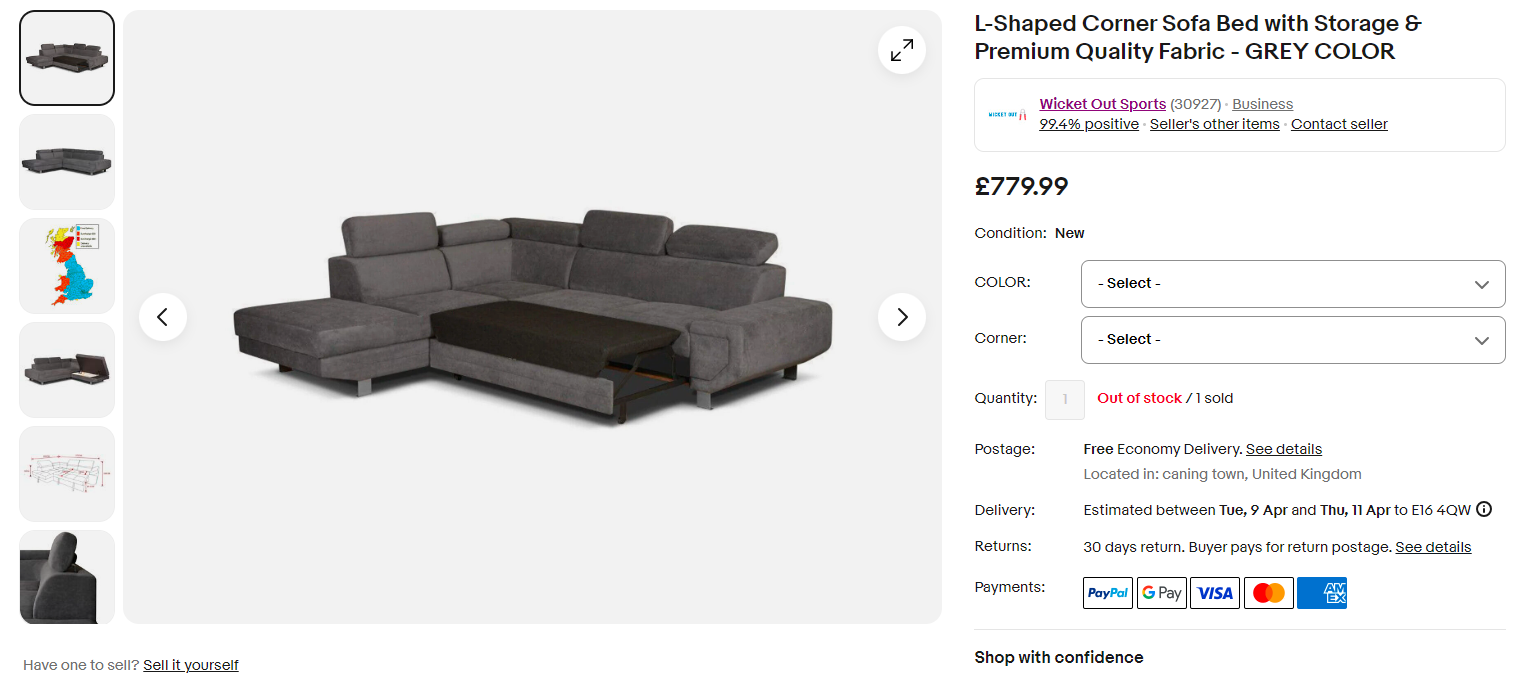
Task: View the seller's other items
Action: [x=1214, y=124]
